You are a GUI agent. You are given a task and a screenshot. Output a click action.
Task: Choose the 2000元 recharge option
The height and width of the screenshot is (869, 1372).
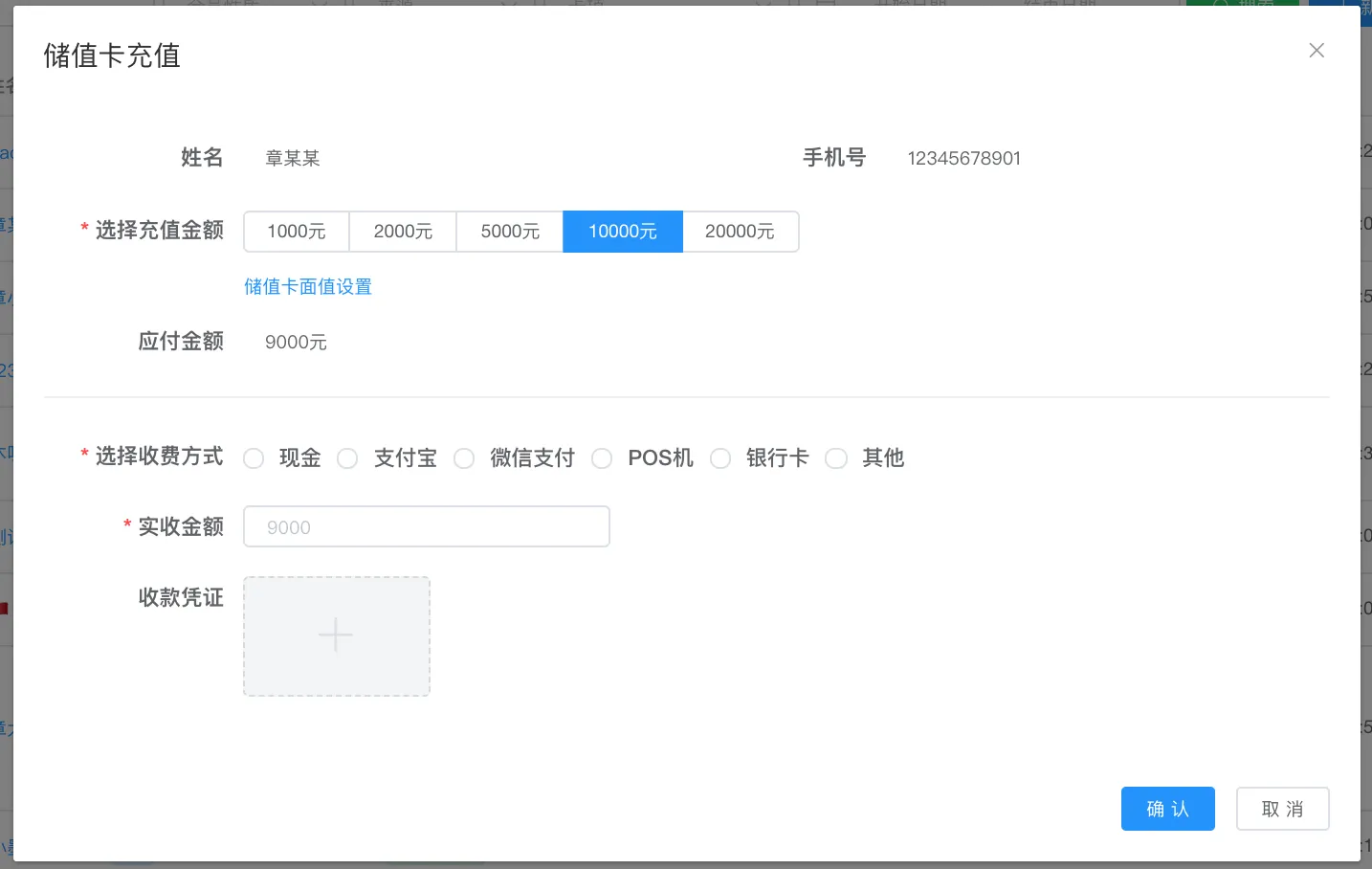tap(403, 232)
